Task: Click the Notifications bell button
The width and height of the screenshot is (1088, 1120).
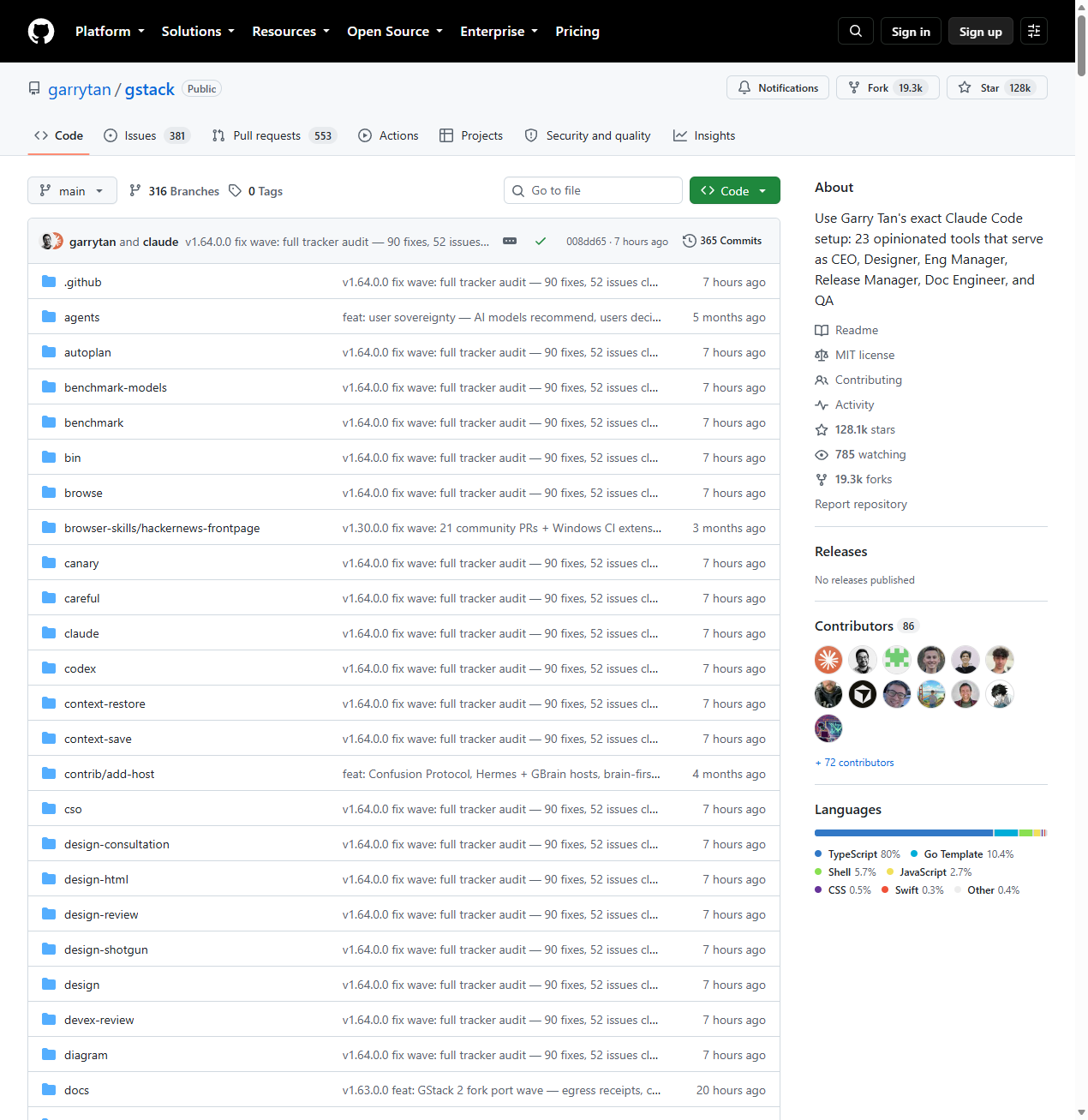Action: [778, 87]
